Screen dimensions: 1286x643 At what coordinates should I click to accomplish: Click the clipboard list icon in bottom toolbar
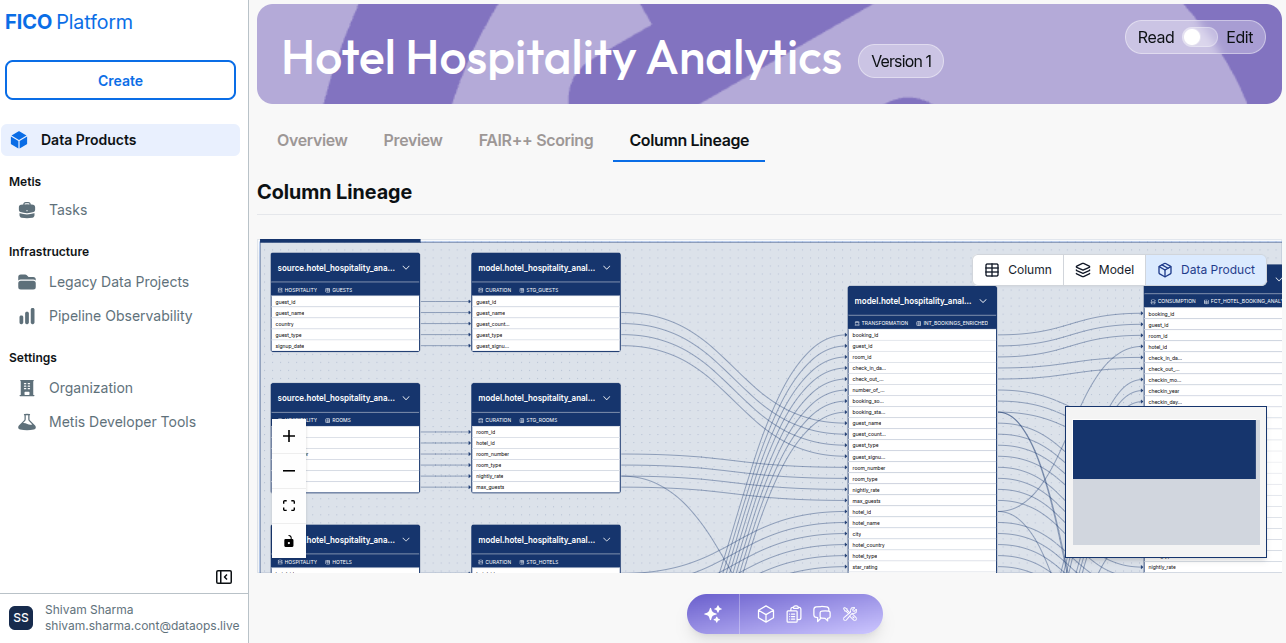(x=794, y=614)
